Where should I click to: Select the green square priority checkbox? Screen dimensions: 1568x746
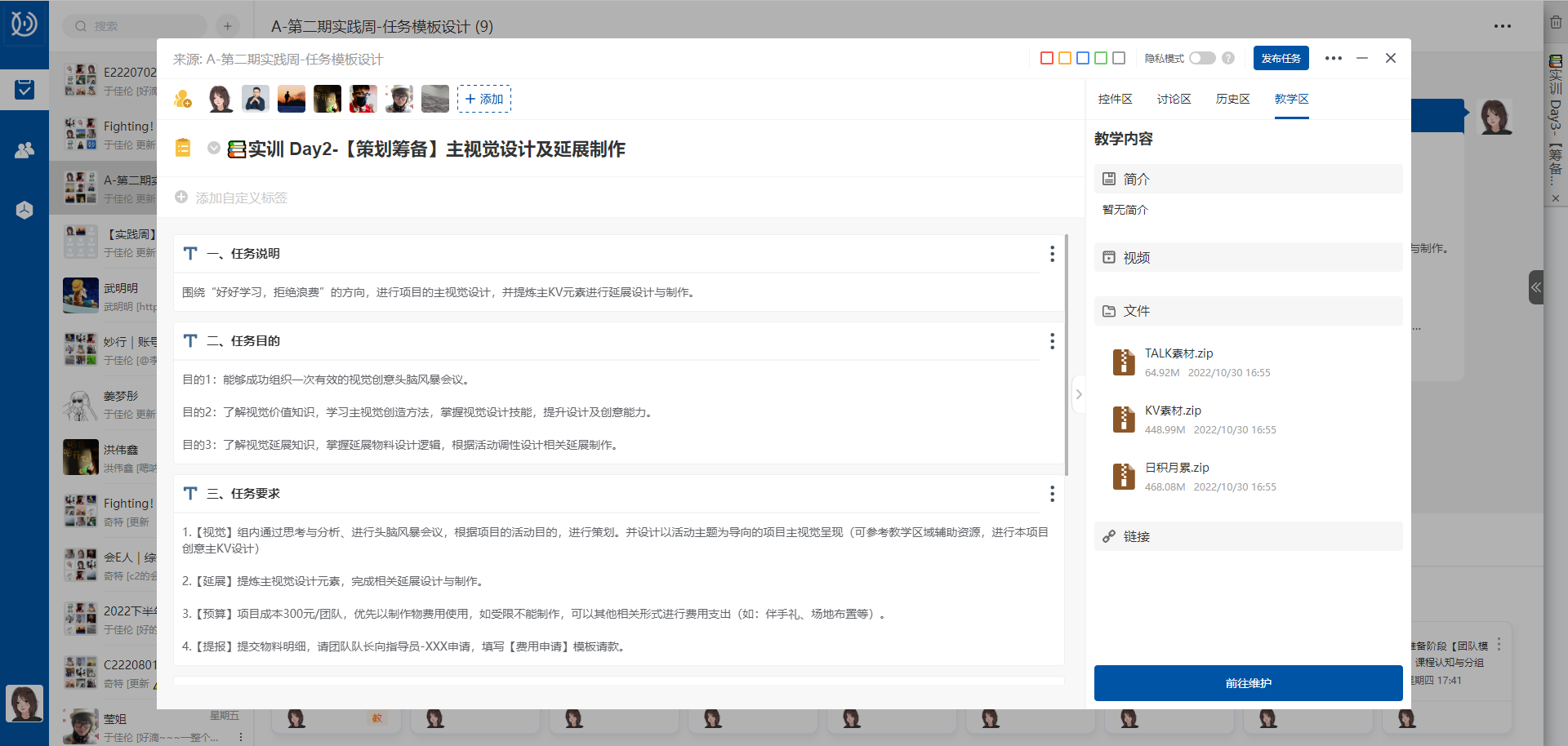[x=1101, y=58]
